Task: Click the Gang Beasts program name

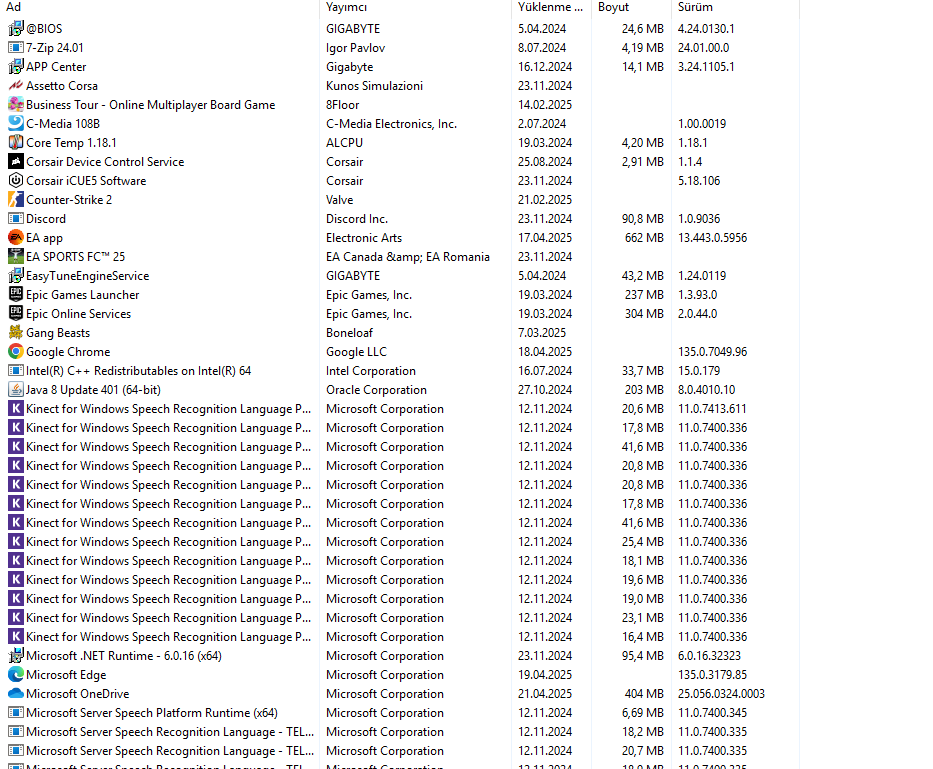Action: (x=58, y=333)
